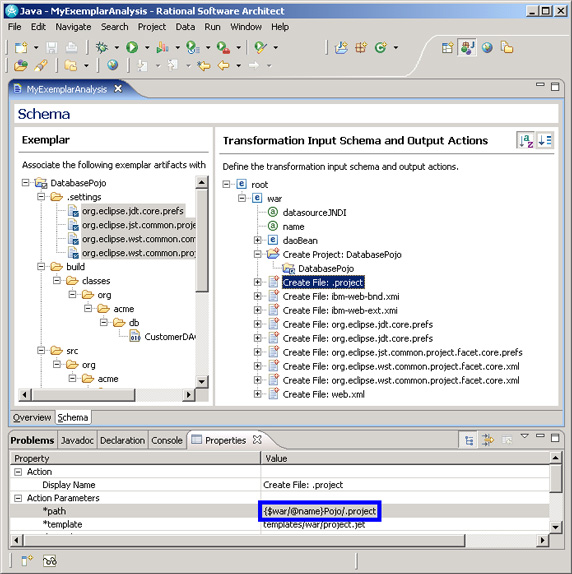Select Create File: ibm-web-ext.xmi action
This screenshot has width=572, height=574.
pyautogui.click(x=340, y=310)
